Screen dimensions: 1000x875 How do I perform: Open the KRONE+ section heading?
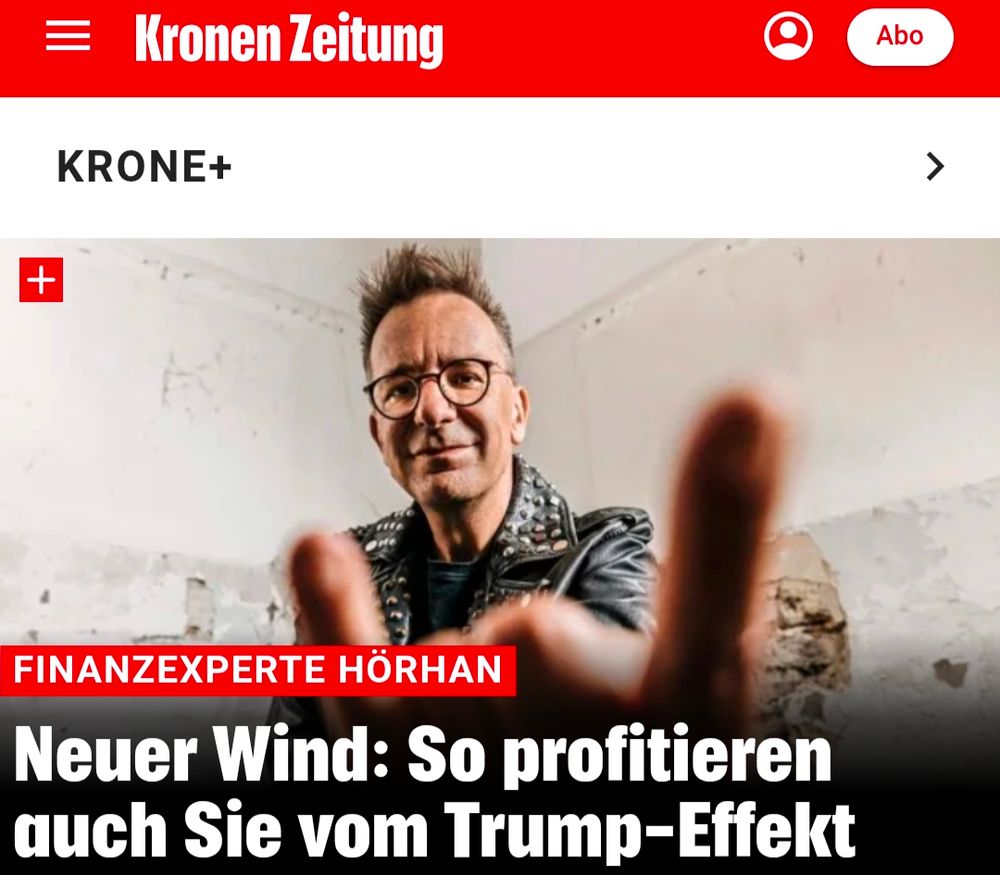pos(144,166)
